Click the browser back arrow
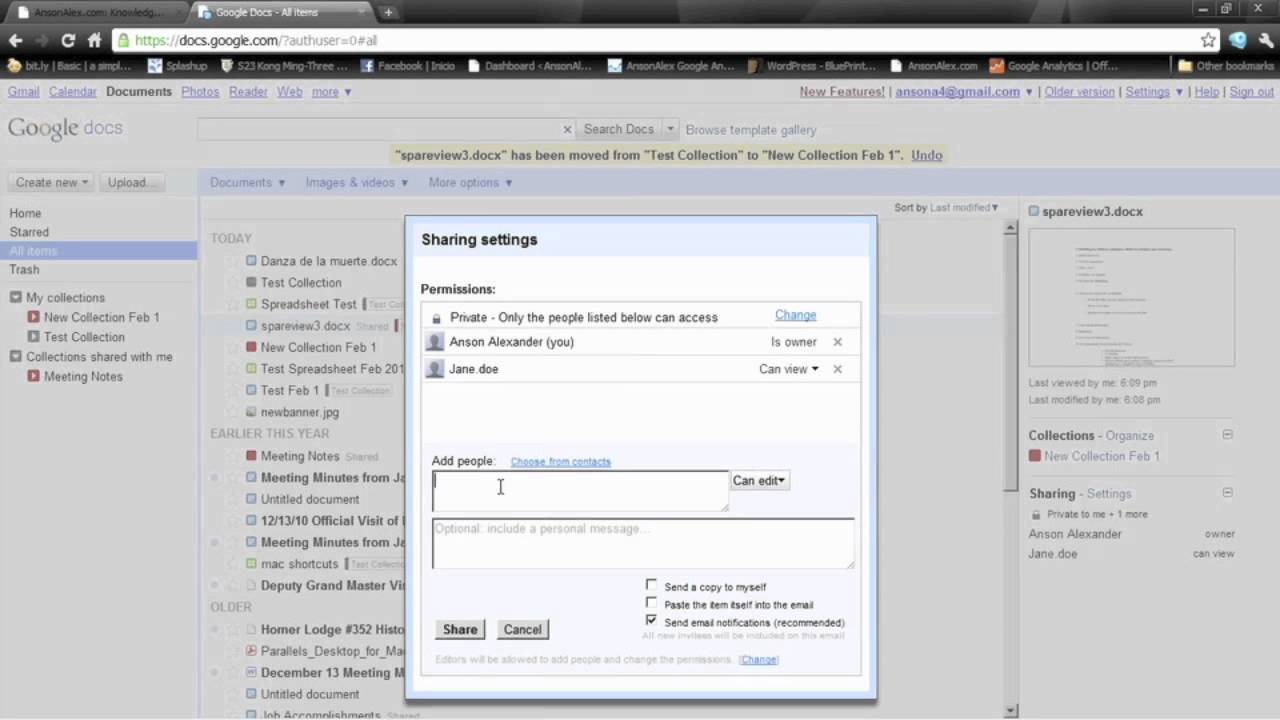The height and width of the screenshot is (720, 1280). (15, 41)
